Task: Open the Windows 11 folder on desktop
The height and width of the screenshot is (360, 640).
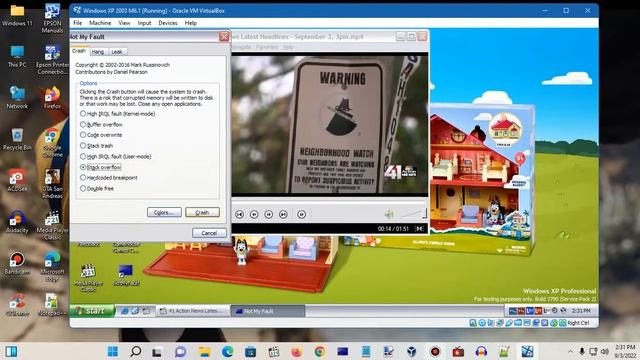Action: [17, 16]
